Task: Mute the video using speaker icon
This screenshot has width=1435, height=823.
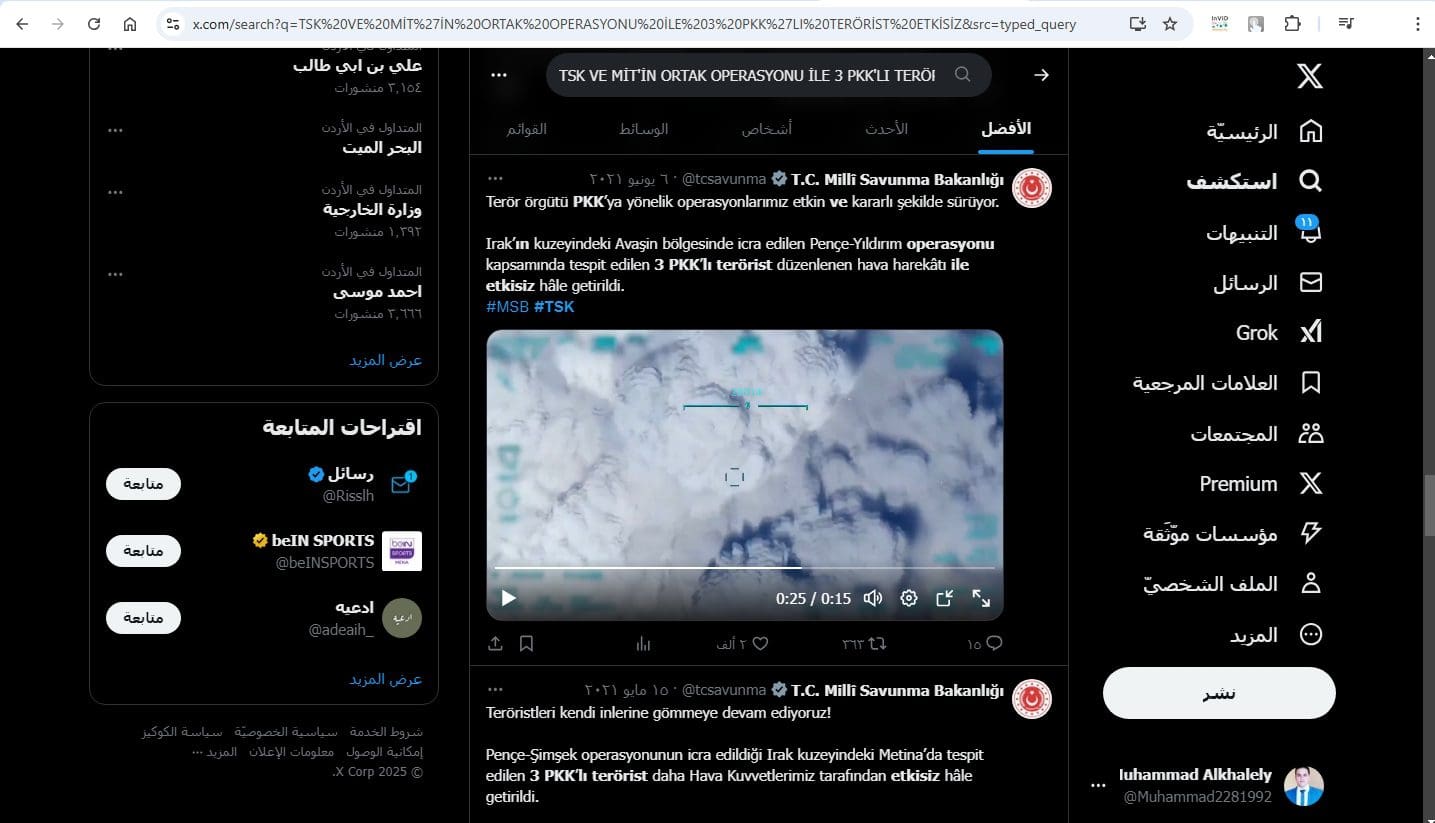Action: coord(872,598)
